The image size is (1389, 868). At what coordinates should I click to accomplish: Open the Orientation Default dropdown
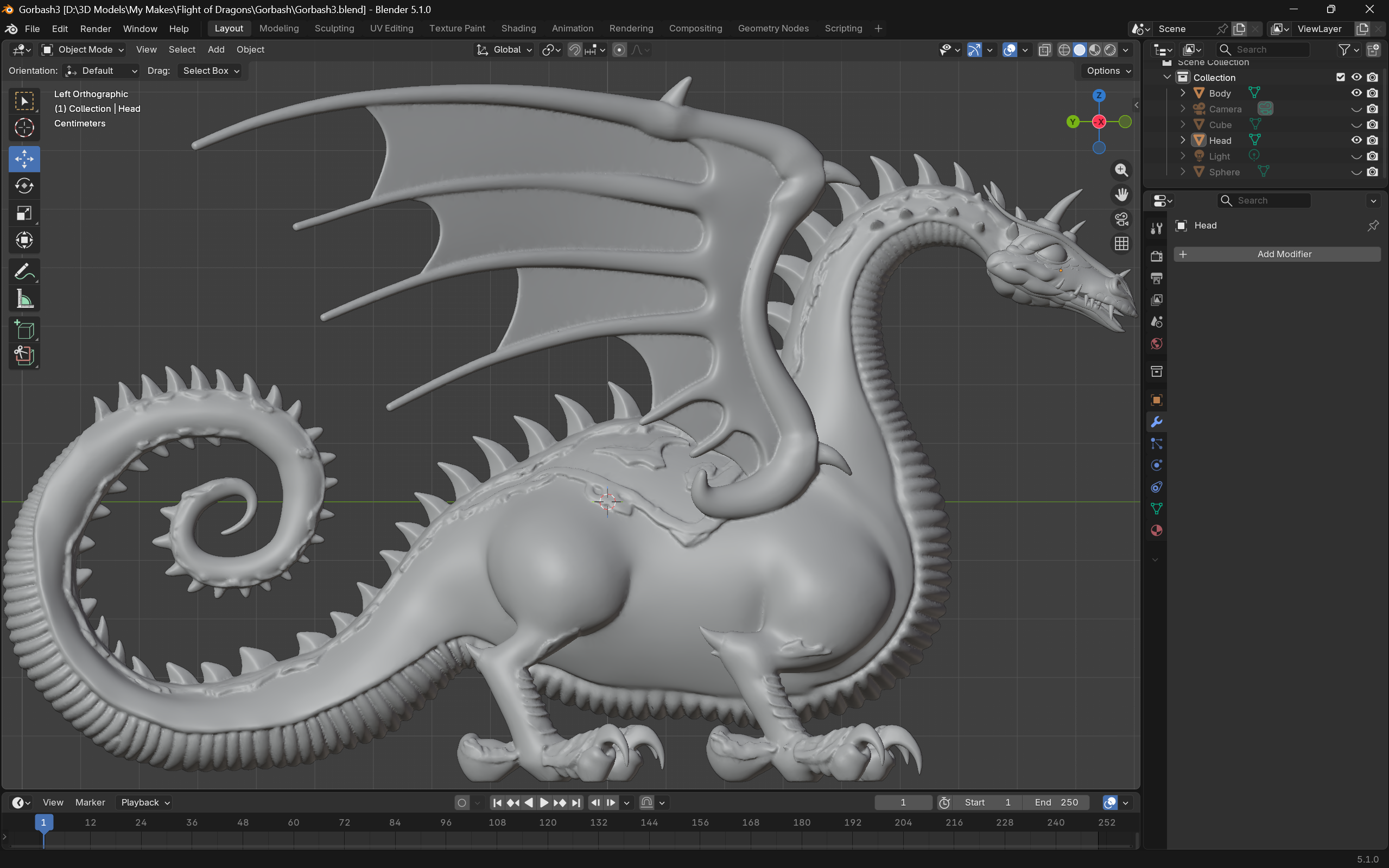point(101,71)
